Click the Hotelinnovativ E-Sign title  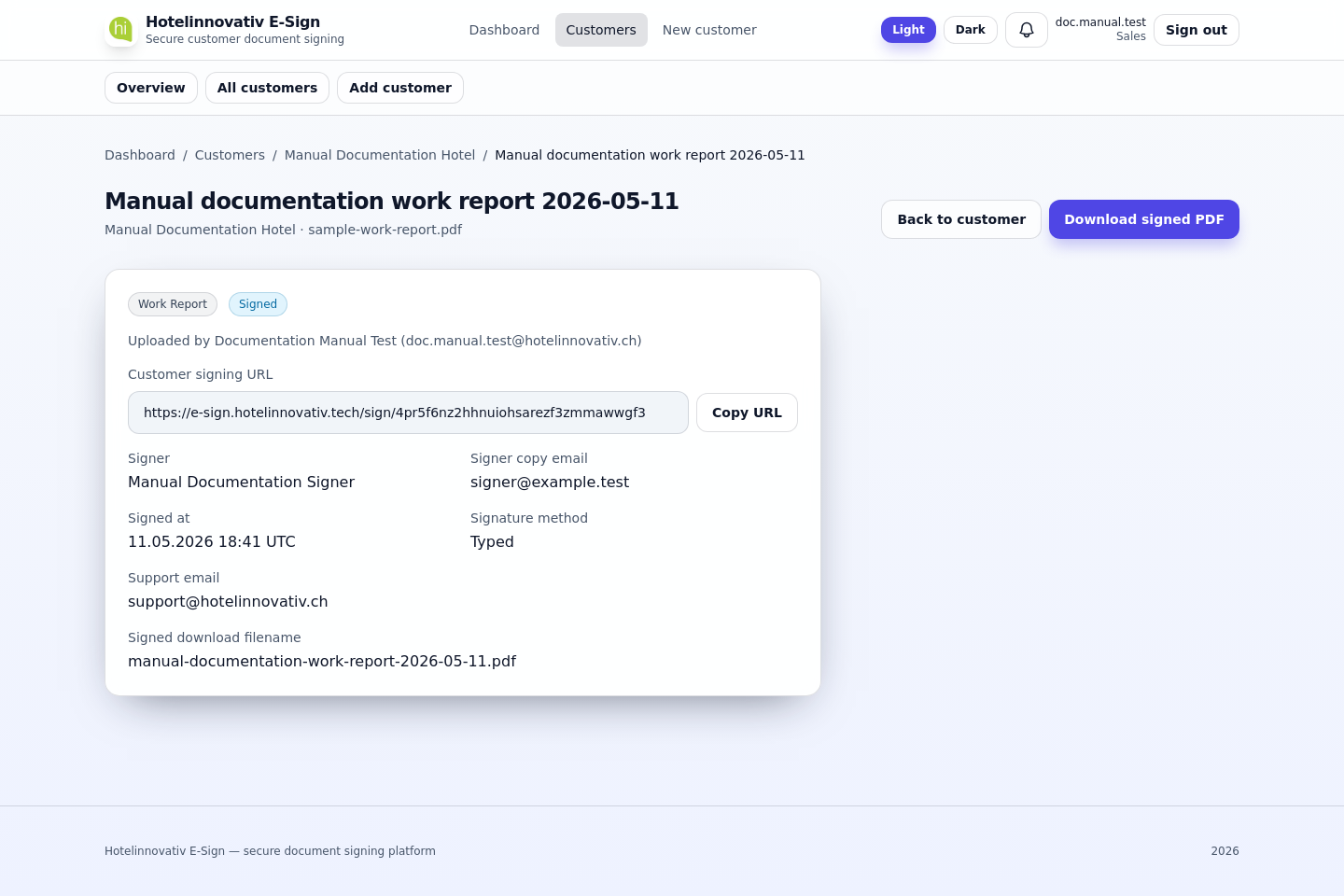click(x=232, y=21)
